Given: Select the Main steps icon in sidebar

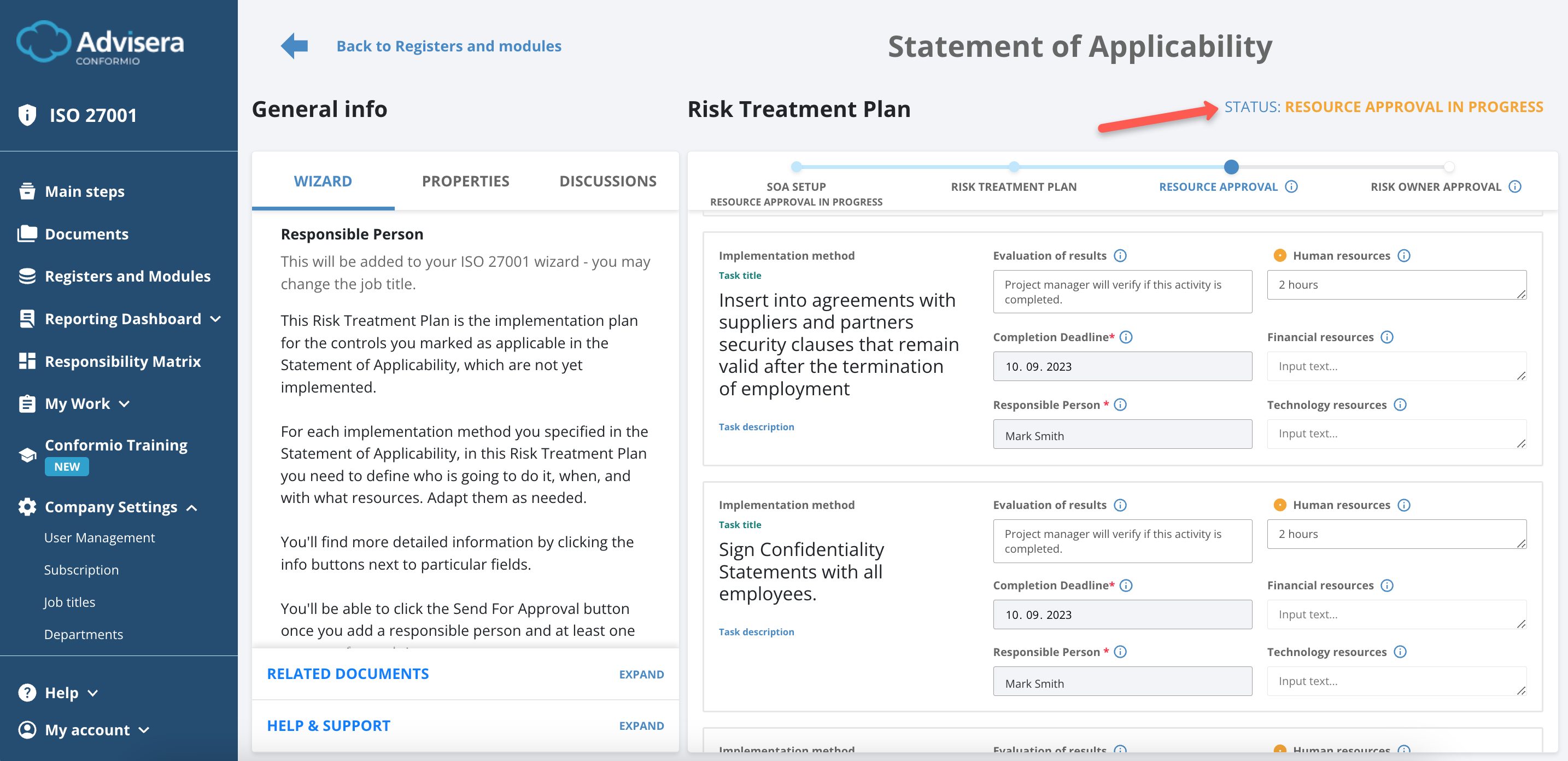Looking at the screenshot, I should [27, 191].
